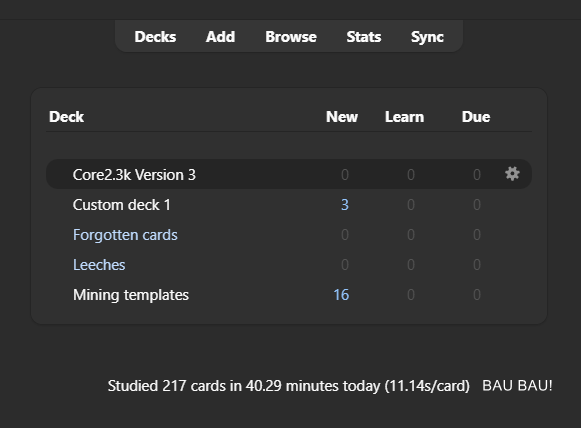Click the due count of Leeches deck

click(x=477, y=265)
